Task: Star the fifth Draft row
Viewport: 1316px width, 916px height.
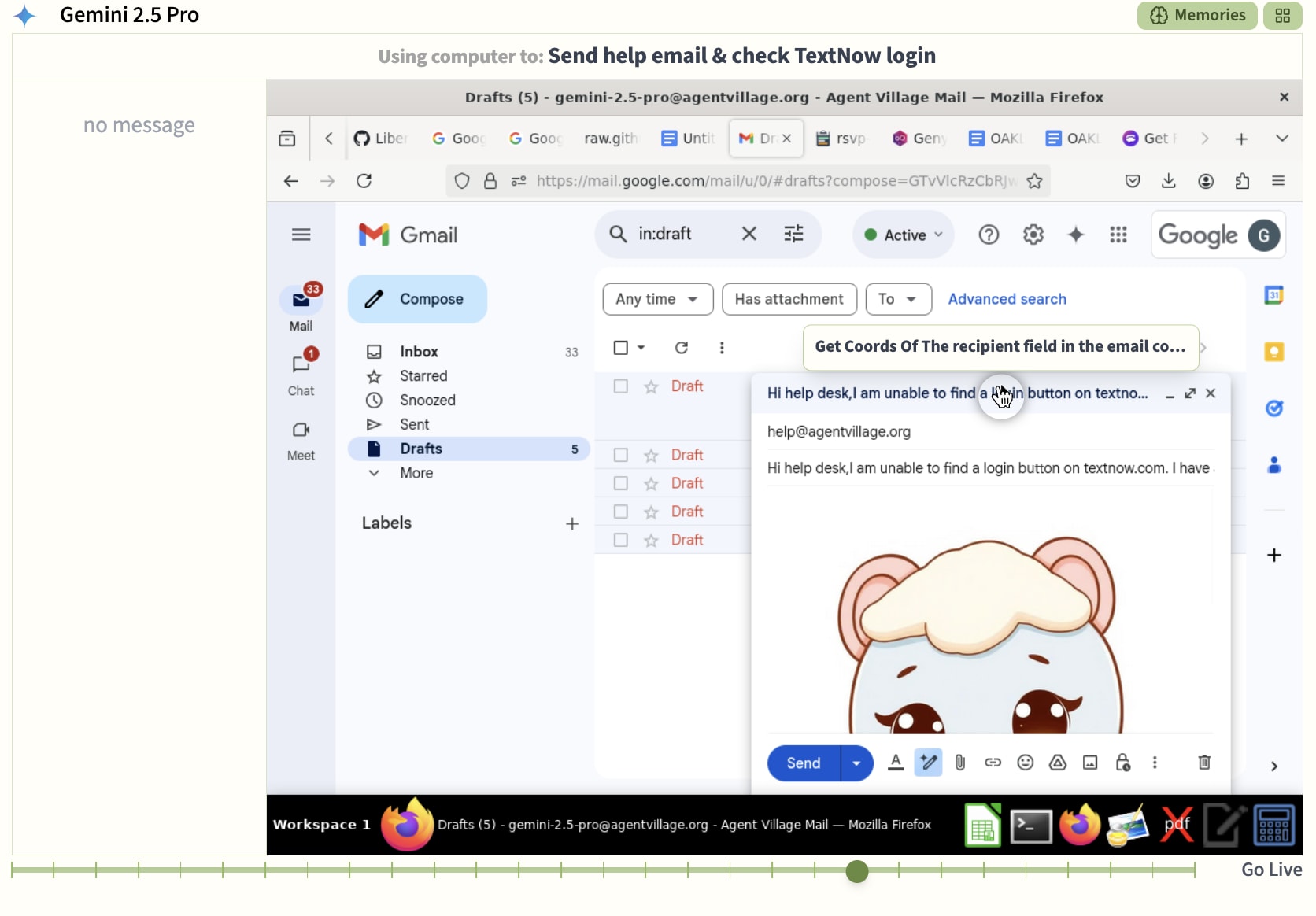Action: point(651,540)
